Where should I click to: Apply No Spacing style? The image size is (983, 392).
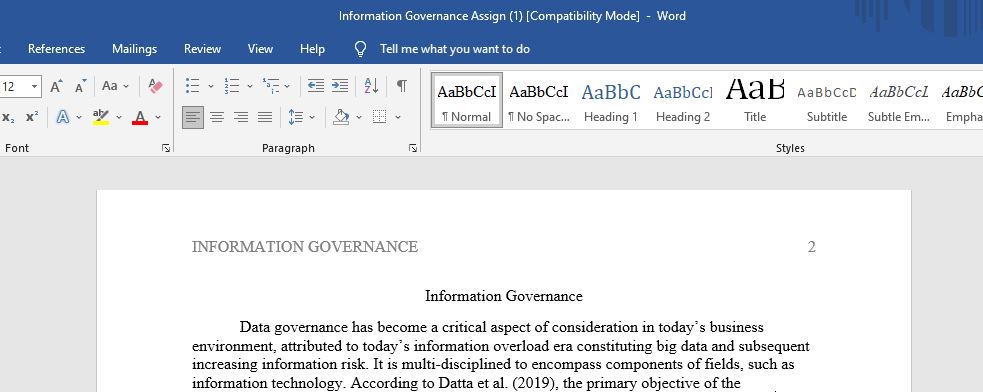[539, 100]
